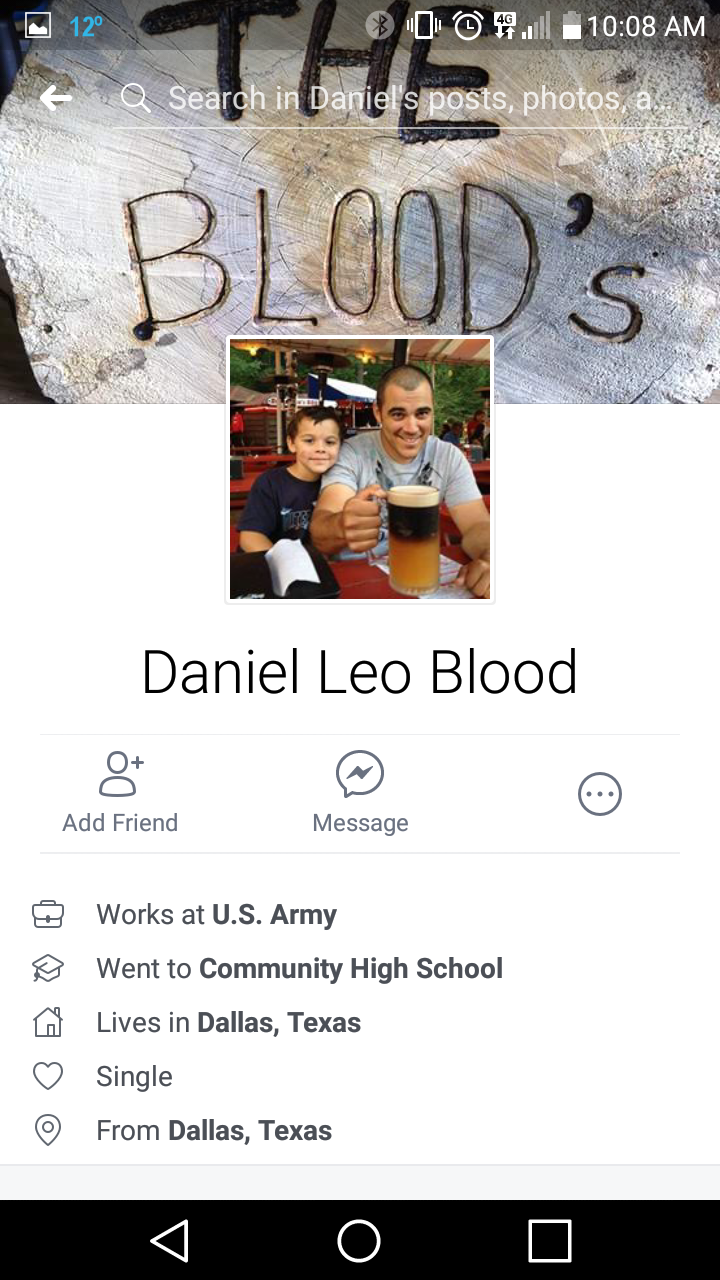Open the three-dot more options menu
Image resolution: width=720 pixels, height=1280 pixels.
(x=600, y=795)
